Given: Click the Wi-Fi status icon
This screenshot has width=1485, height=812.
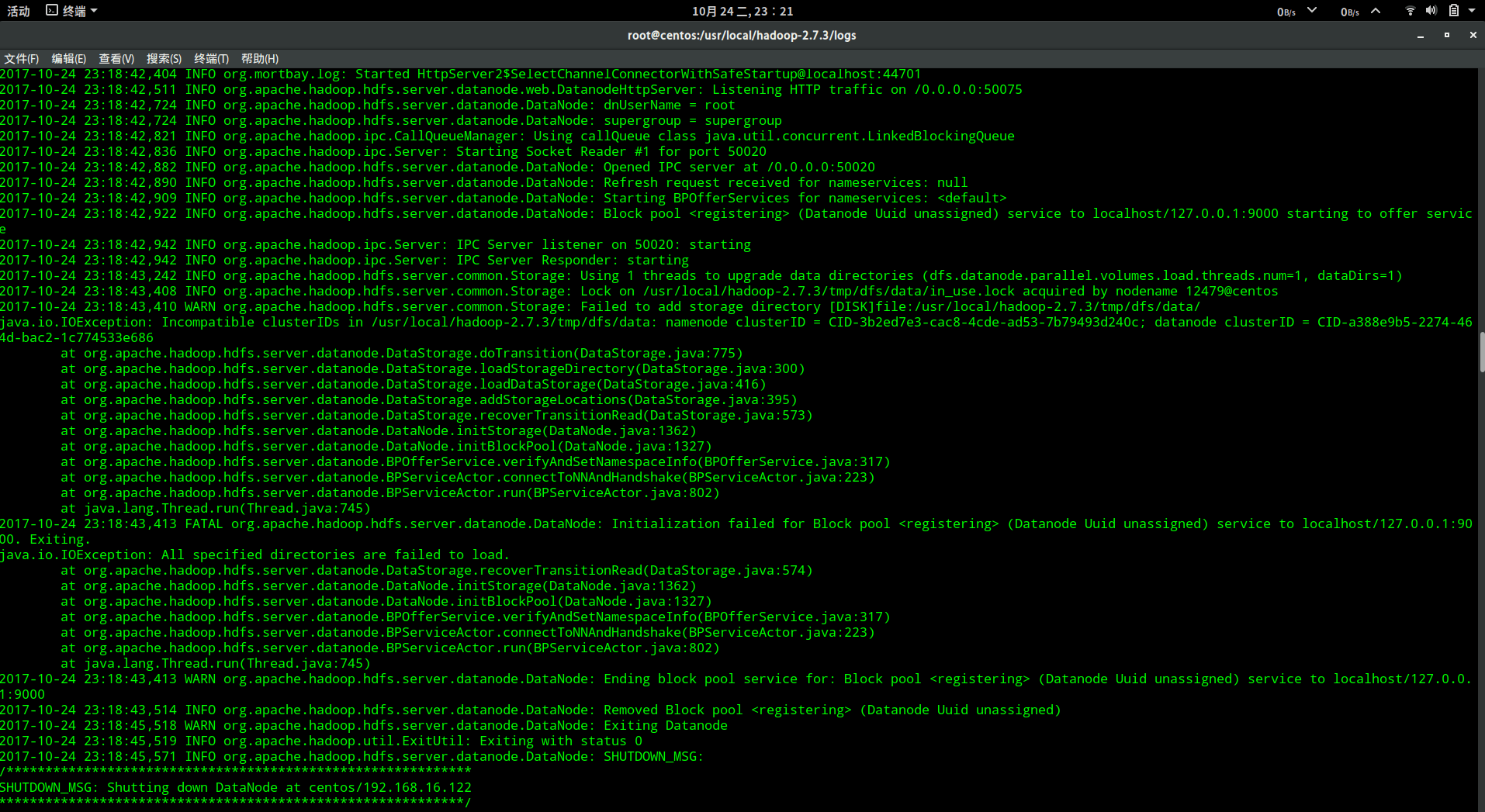Looking at the screenshot, I should pyautogui.click(x=1410, y=10).
